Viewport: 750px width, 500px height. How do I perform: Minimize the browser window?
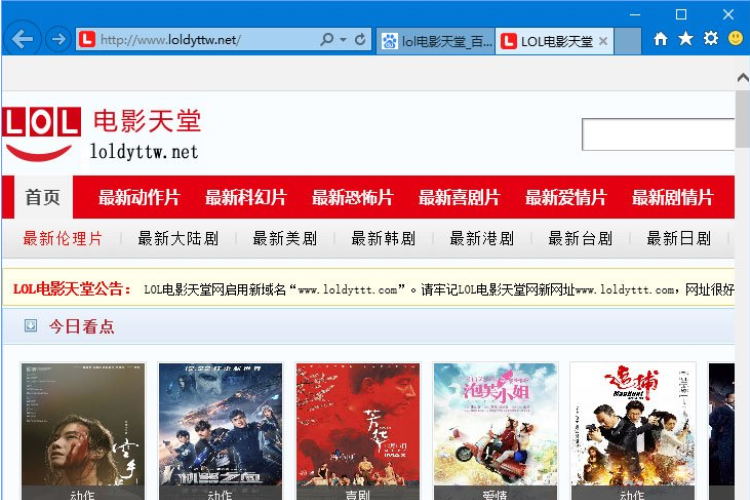click(x=635, y=15)
